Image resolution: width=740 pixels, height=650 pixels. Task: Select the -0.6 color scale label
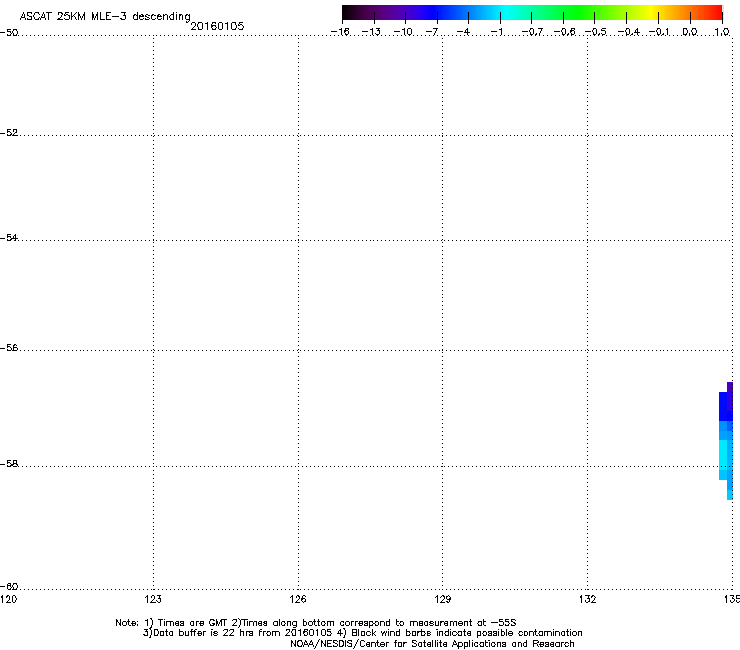coord(564,32)
